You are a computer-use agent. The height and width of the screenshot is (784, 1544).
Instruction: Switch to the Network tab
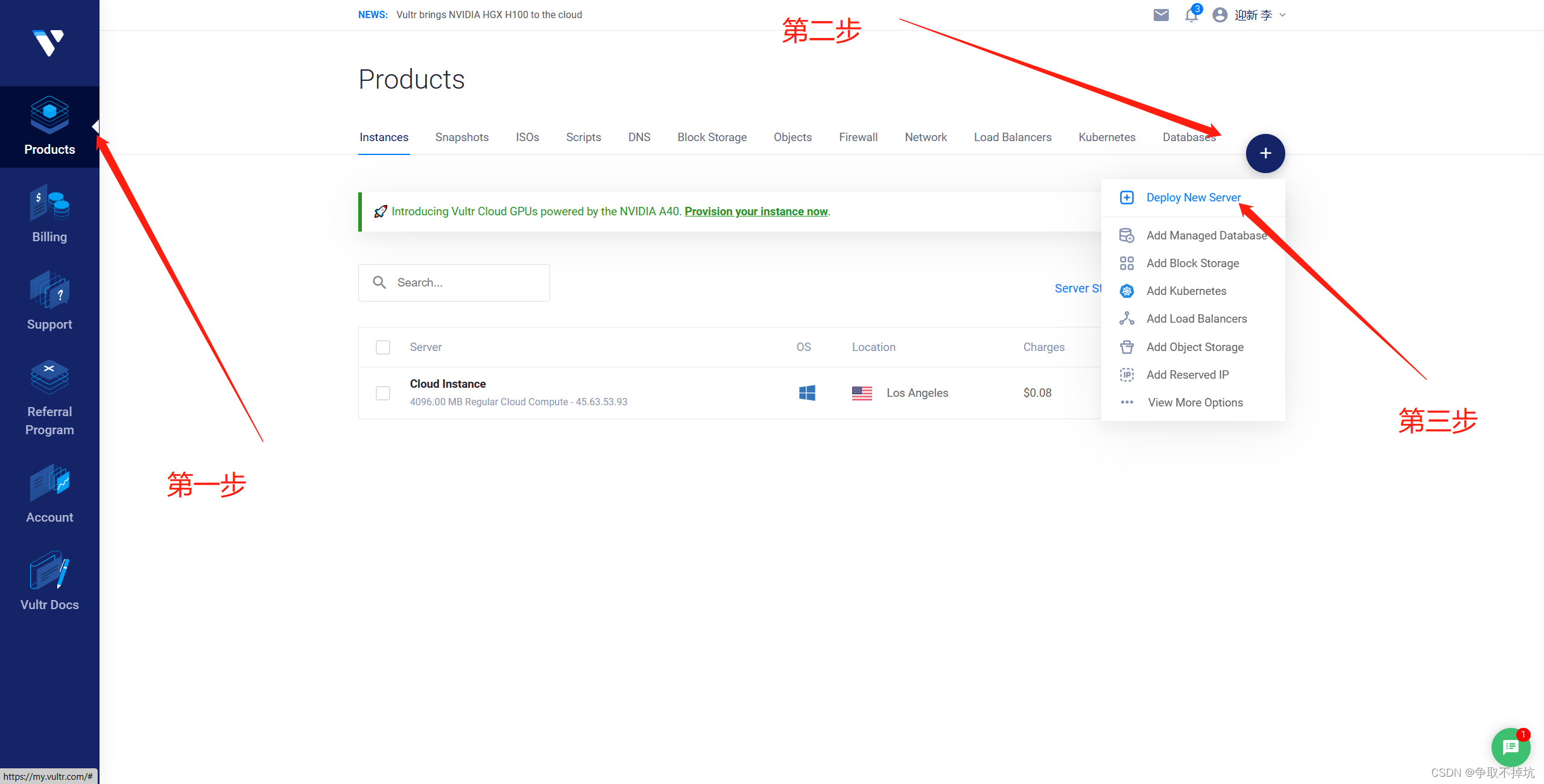pos(926,138)
